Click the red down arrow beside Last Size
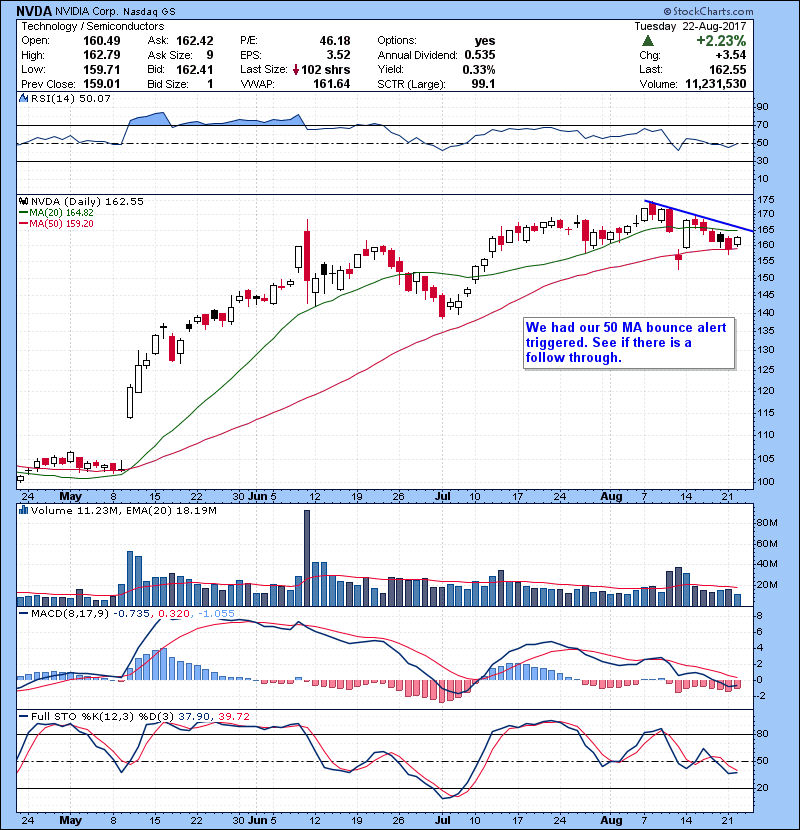800x830 pixels. pyautogui.click(x=296, y=70)
